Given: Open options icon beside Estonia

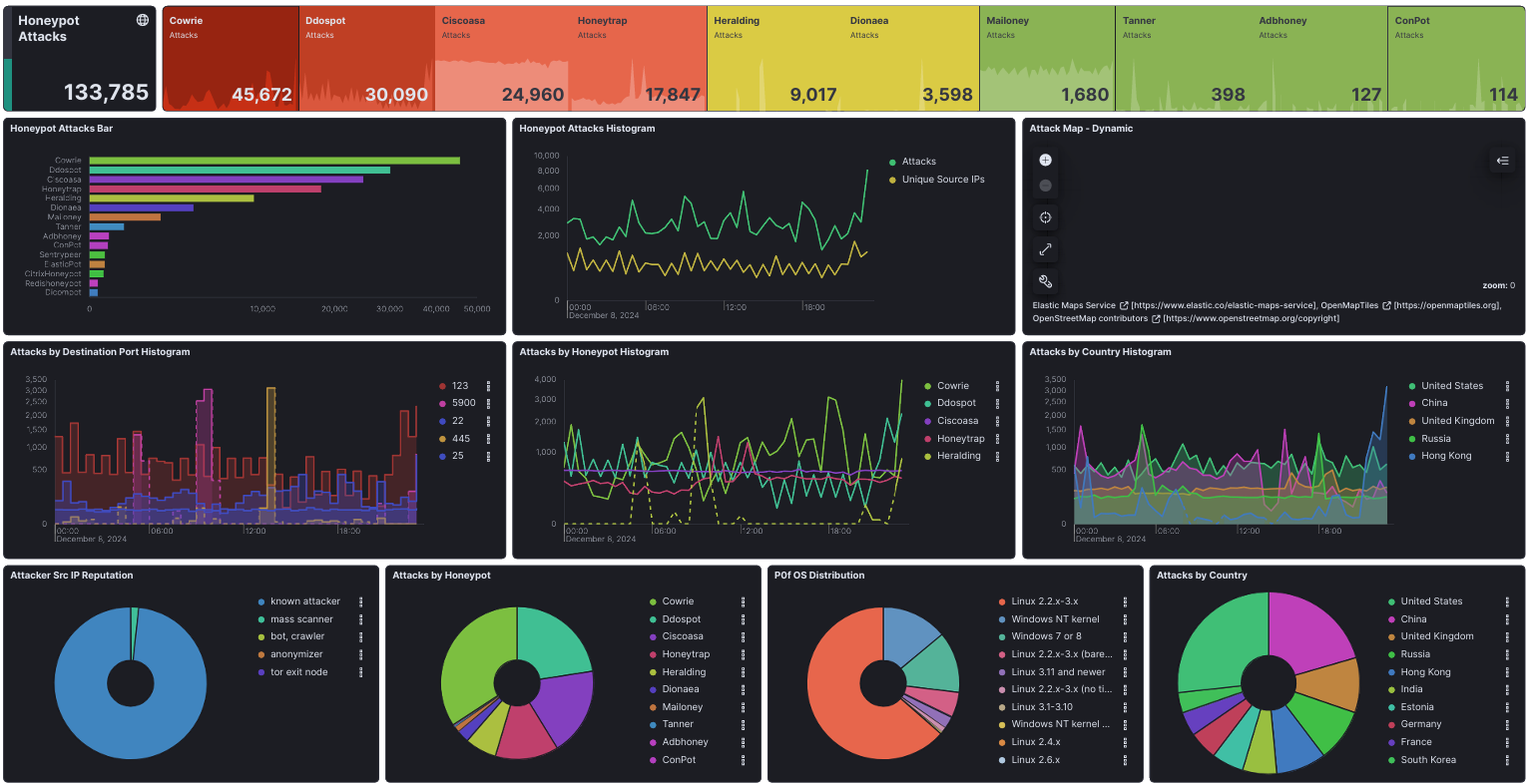Looking at the screenshot, I should 1507,707.
